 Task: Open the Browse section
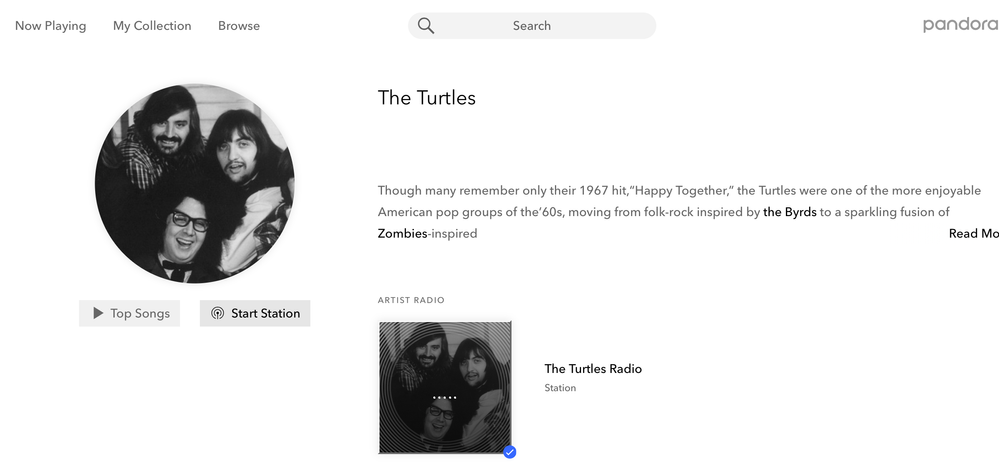(x=239, y=26)
